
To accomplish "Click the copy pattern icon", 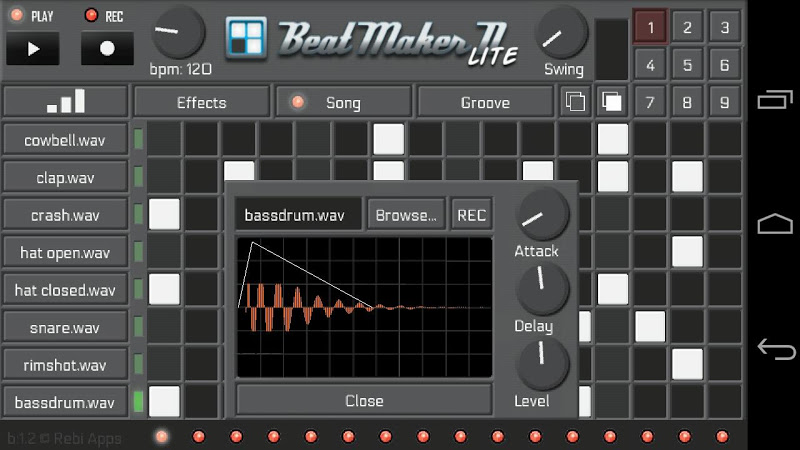I will tap(575, 102).
